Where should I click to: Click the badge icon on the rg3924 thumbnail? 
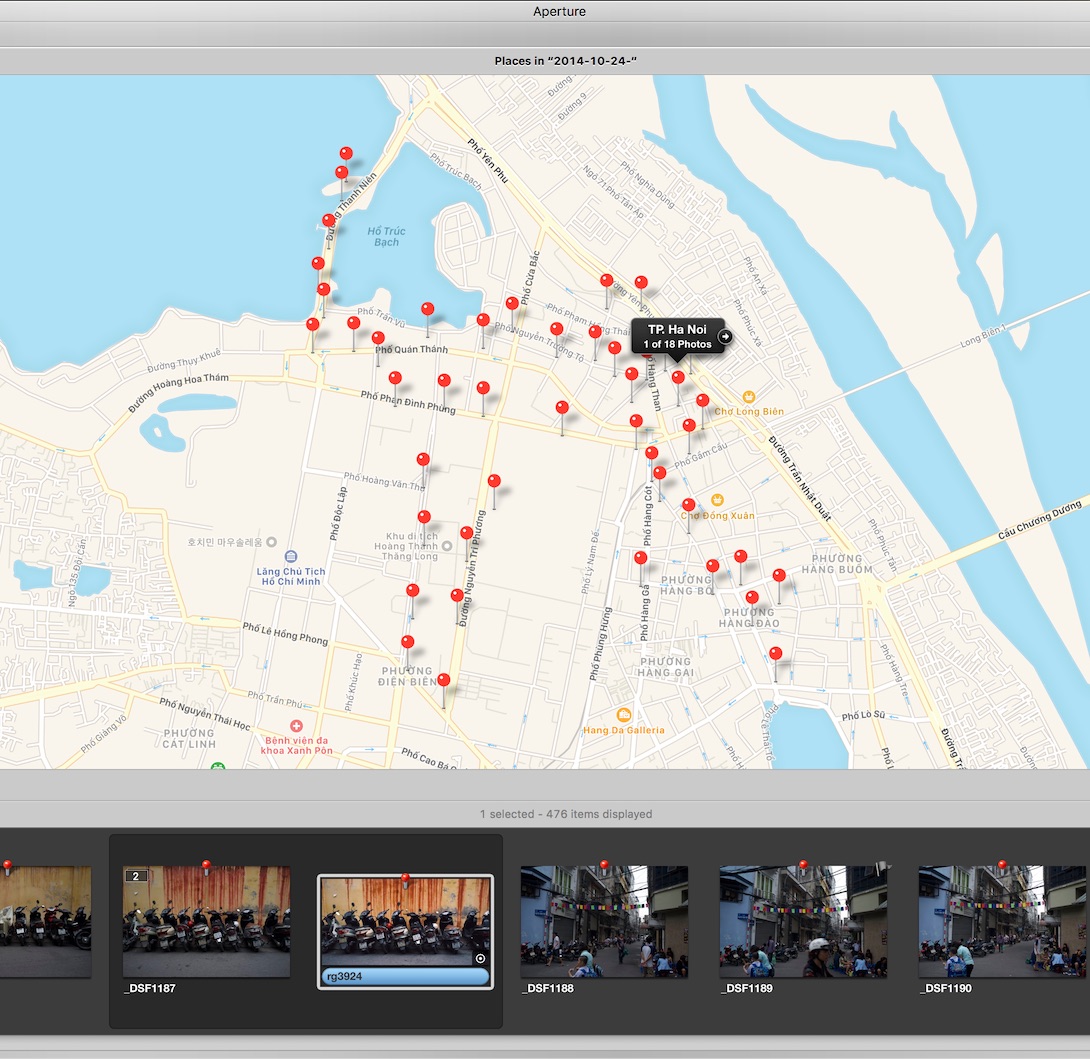tap(480, 958)
